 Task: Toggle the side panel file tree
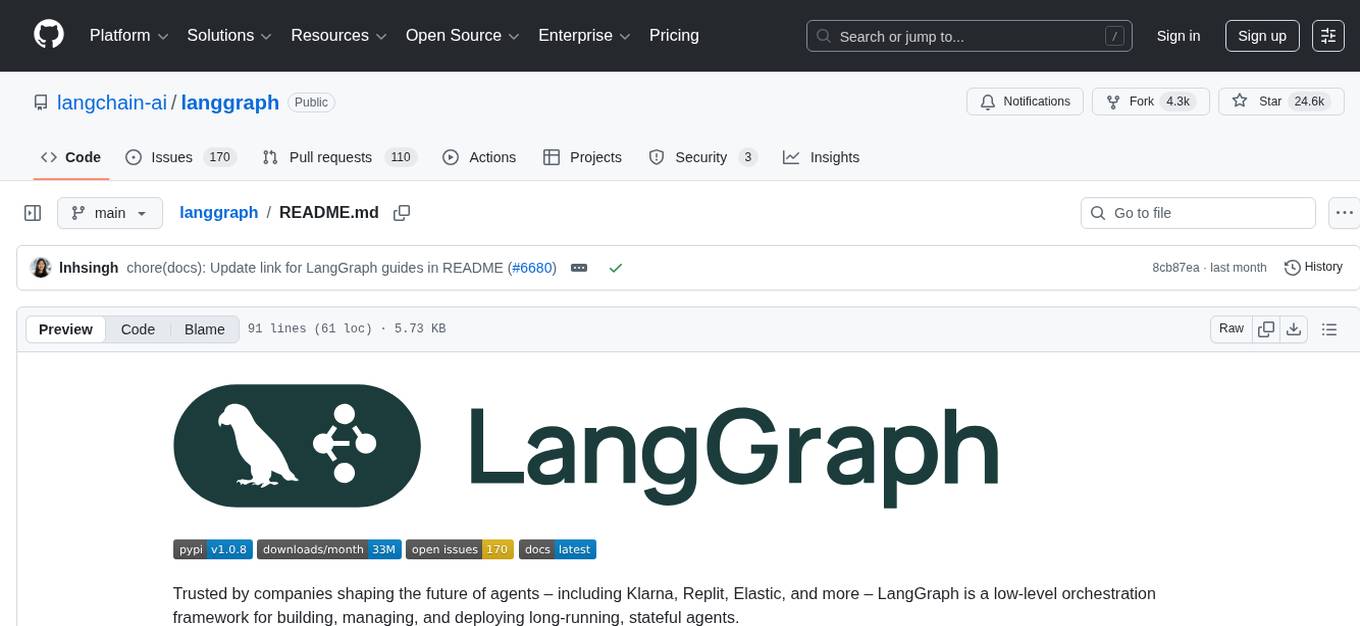coord(33,212)
